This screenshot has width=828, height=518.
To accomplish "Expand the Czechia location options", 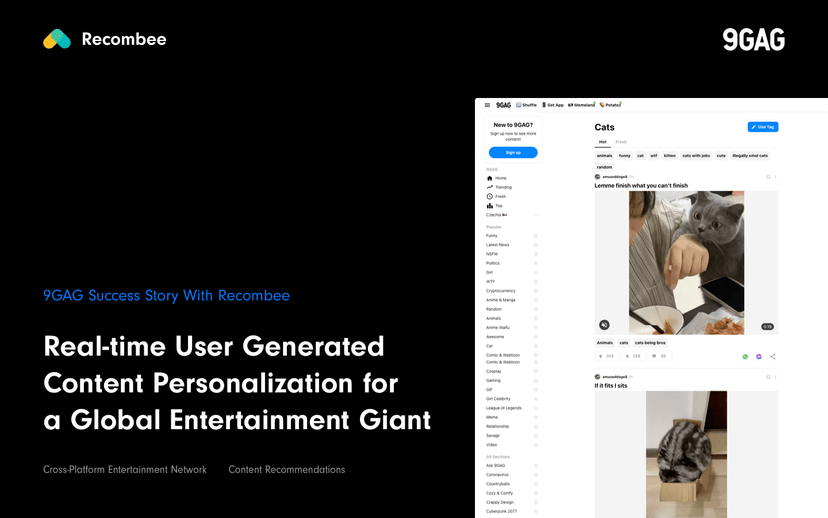I will coord(536,215).
